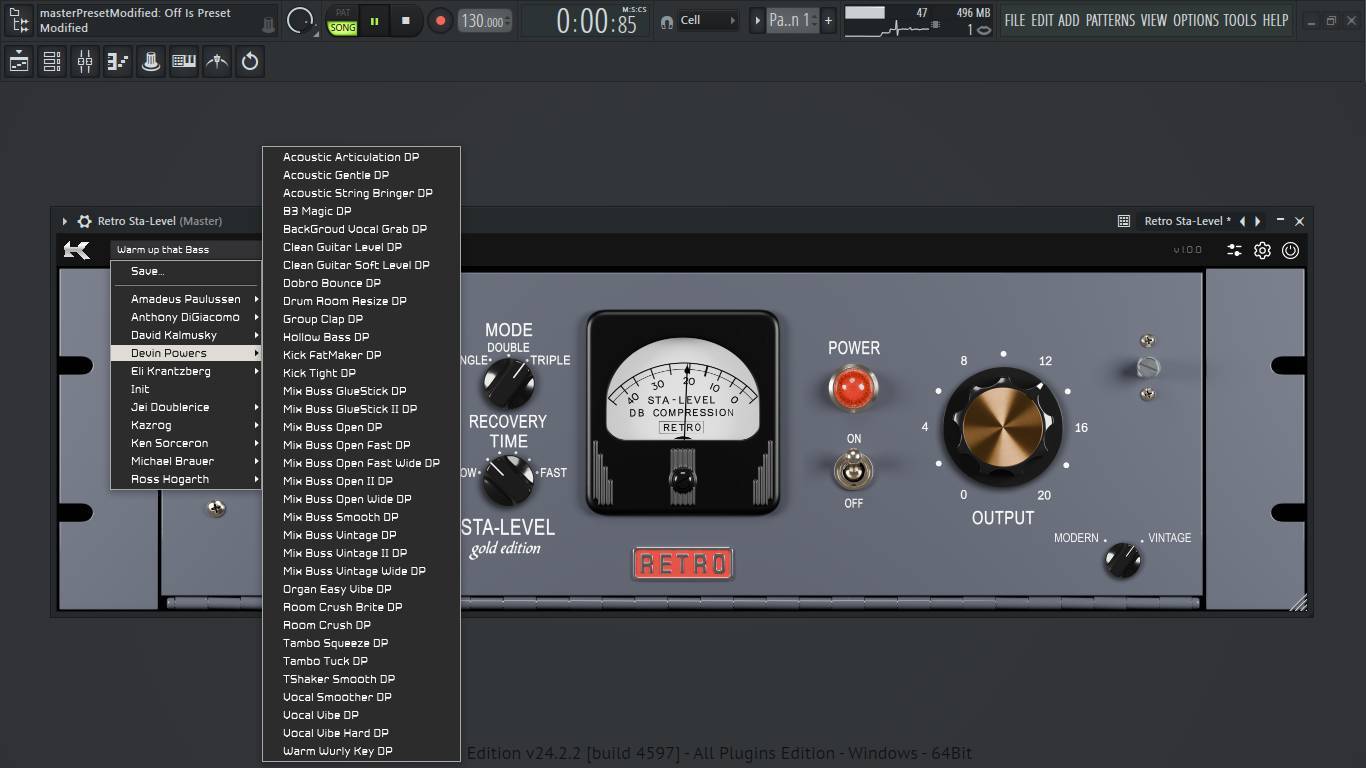Open the PATTERNS menu
1366x768 pixels.
(x=1110, y=20)
